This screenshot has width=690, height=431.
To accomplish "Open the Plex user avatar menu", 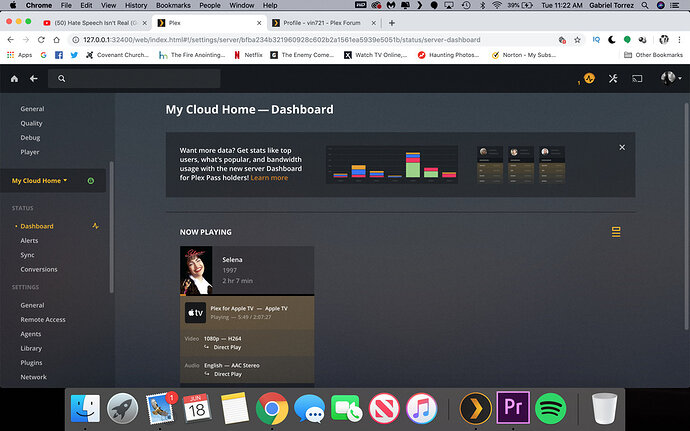I will 671,78.
